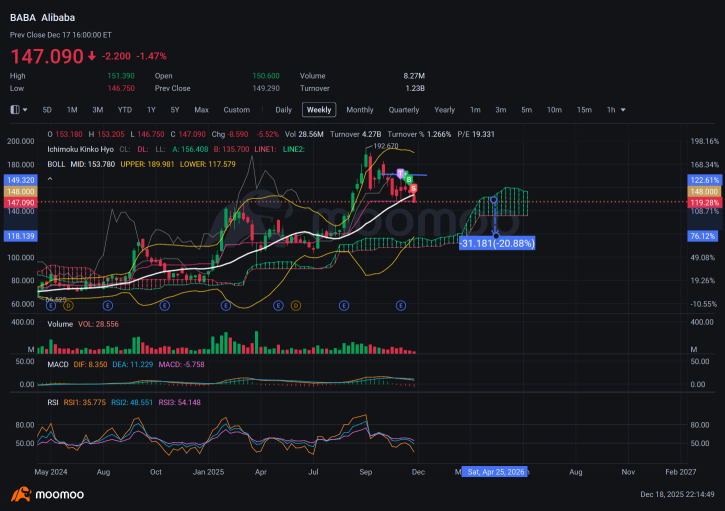
Task: Click the 76.12% tag on right axis
Action: [x=704, y=236]
